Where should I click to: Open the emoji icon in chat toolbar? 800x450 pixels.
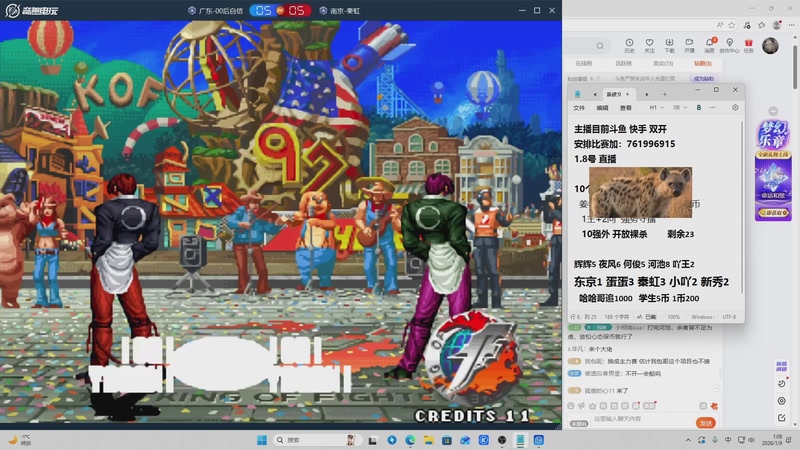[571, 406]
